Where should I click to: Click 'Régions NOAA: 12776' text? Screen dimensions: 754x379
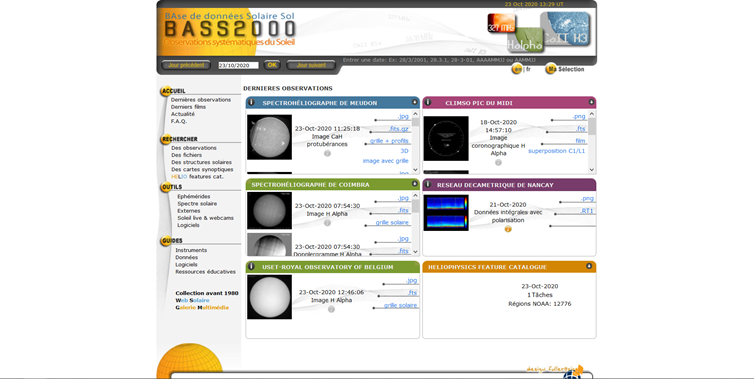[x=540, y=304]
